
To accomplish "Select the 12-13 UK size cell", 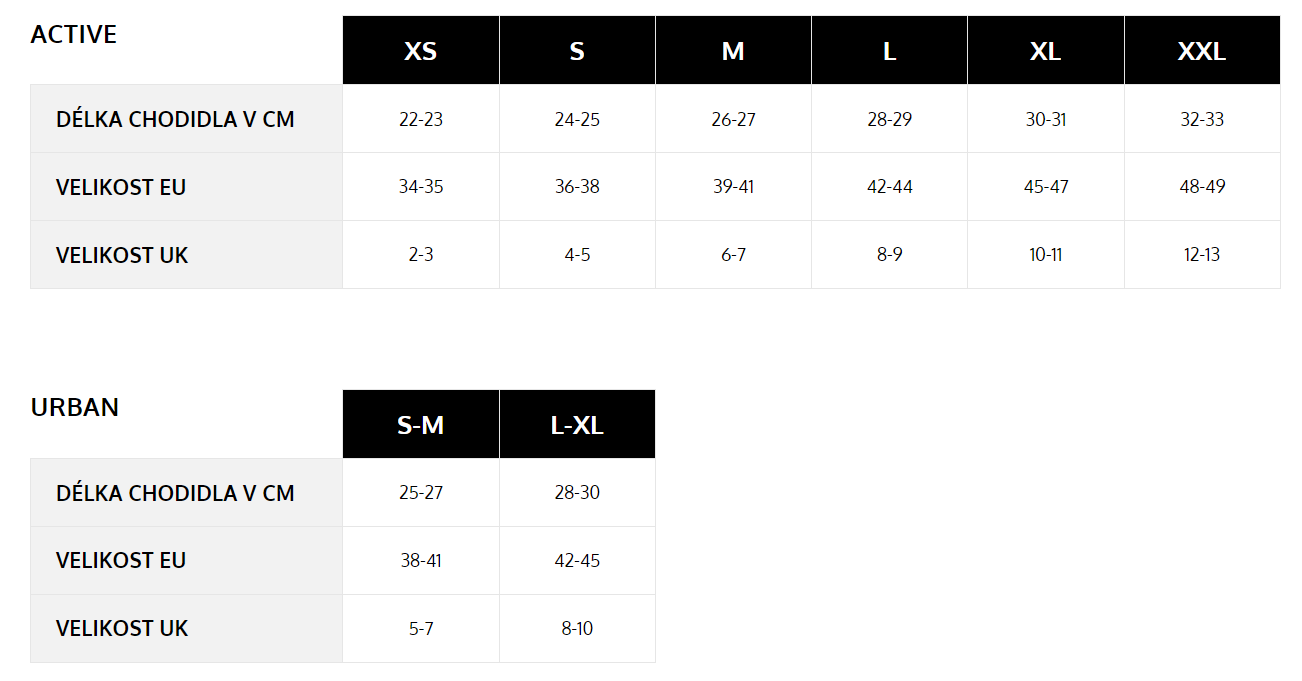I will coord(1202,255).
